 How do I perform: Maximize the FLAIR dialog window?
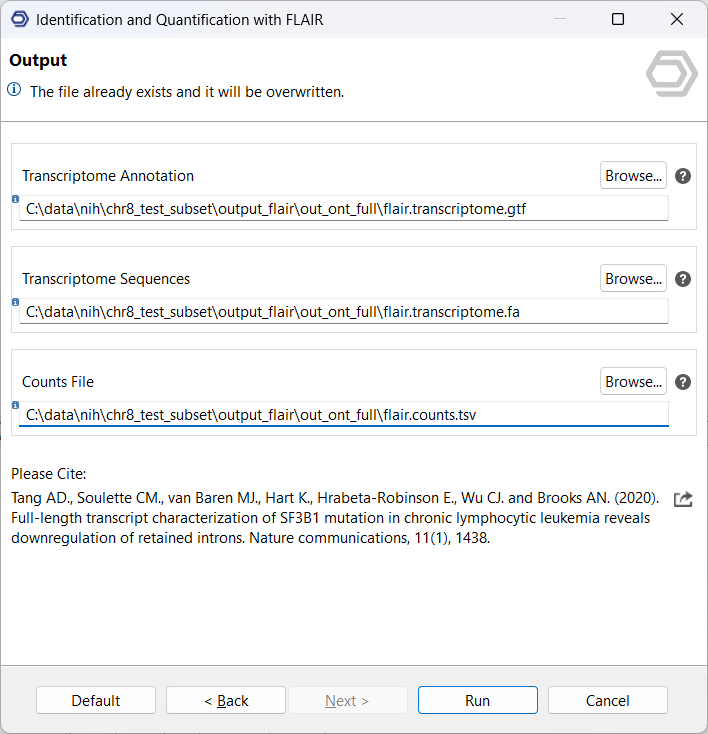pyautogui.click(x=618, y=19)
